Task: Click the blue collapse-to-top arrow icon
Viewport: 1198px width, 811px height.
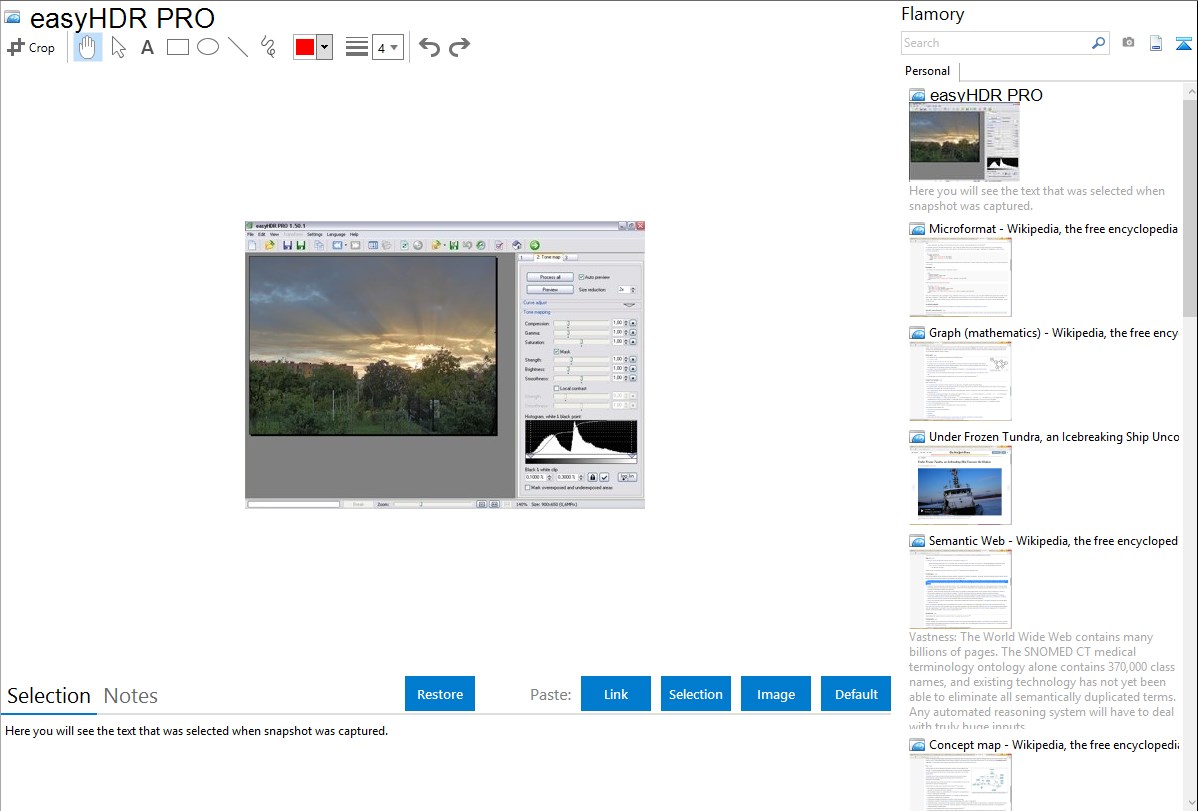Action: pos(1183,43)
